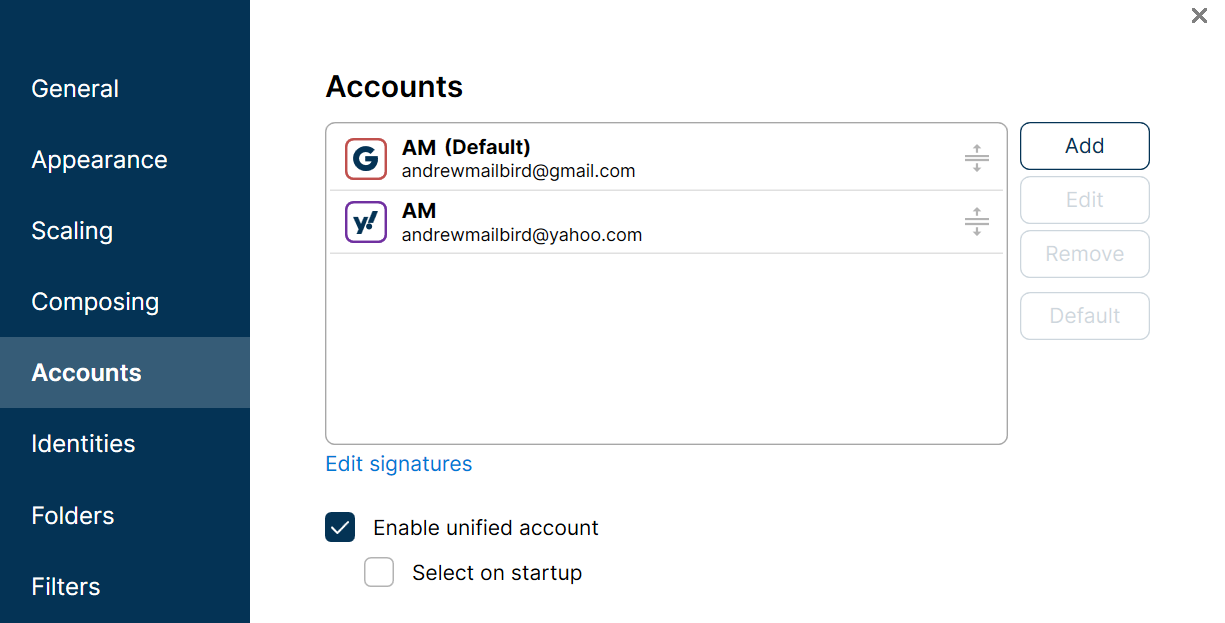The width and height of the screenshot is (1225, 623).
Task: Click the Gmail account "G" icon
Action: (365, 159)
